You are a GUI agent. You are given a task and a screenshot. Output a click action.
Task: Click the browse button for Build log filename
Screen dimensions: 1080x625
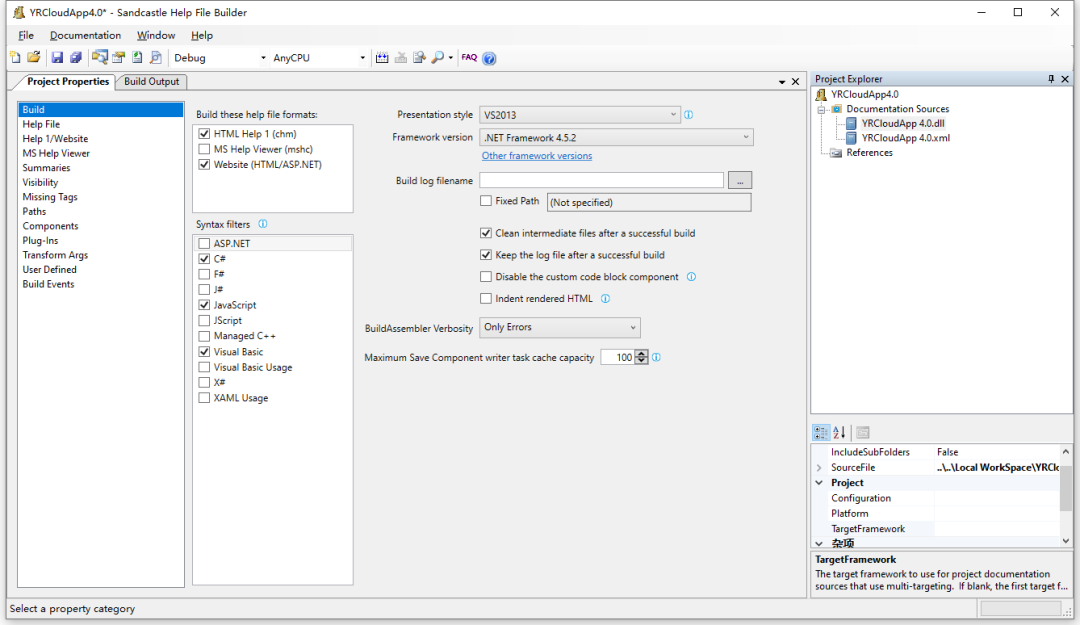coord(740,180)
